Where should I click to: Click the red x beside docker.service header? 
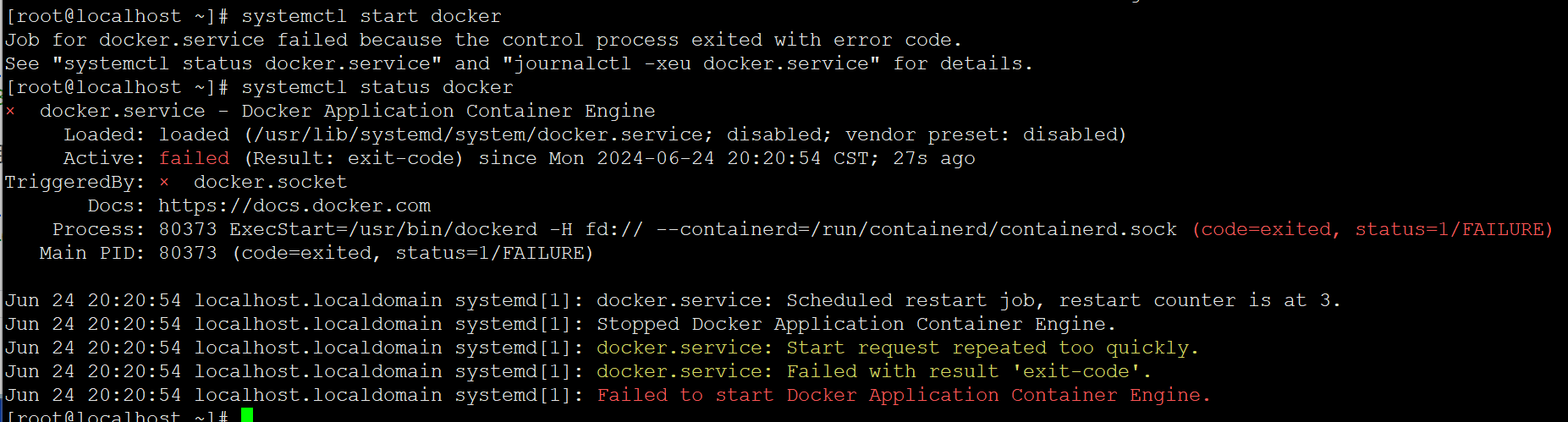[10, 112]
